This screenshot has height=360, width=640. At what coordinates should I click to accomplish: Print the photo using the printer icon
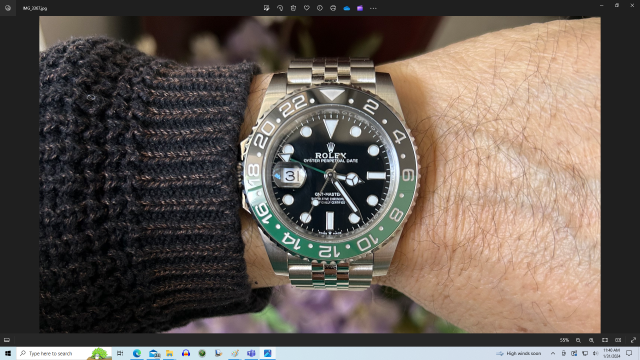[333, 8]
